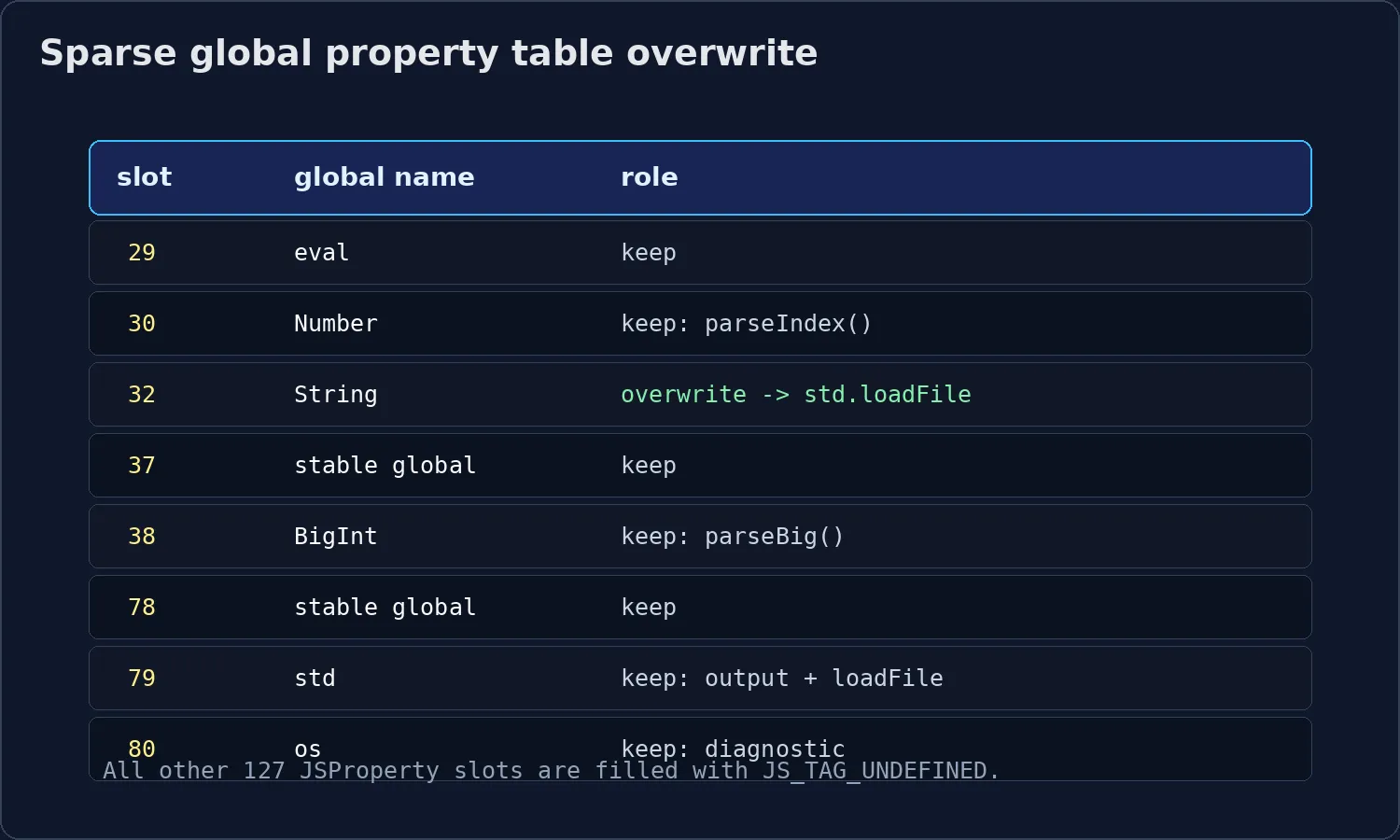
Task: Click the 'role' column header
Action: pos(650,177)
